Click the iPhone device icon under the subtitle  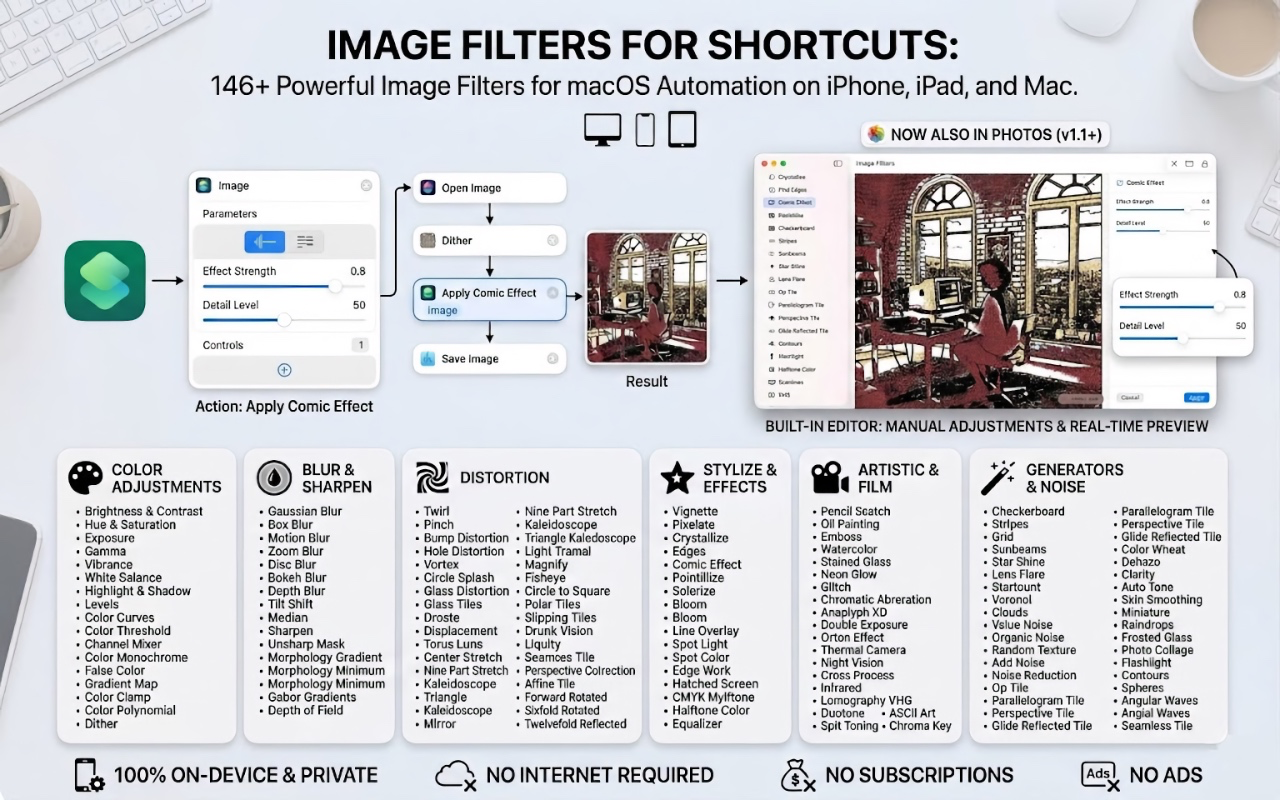click(x=645, y=130)
